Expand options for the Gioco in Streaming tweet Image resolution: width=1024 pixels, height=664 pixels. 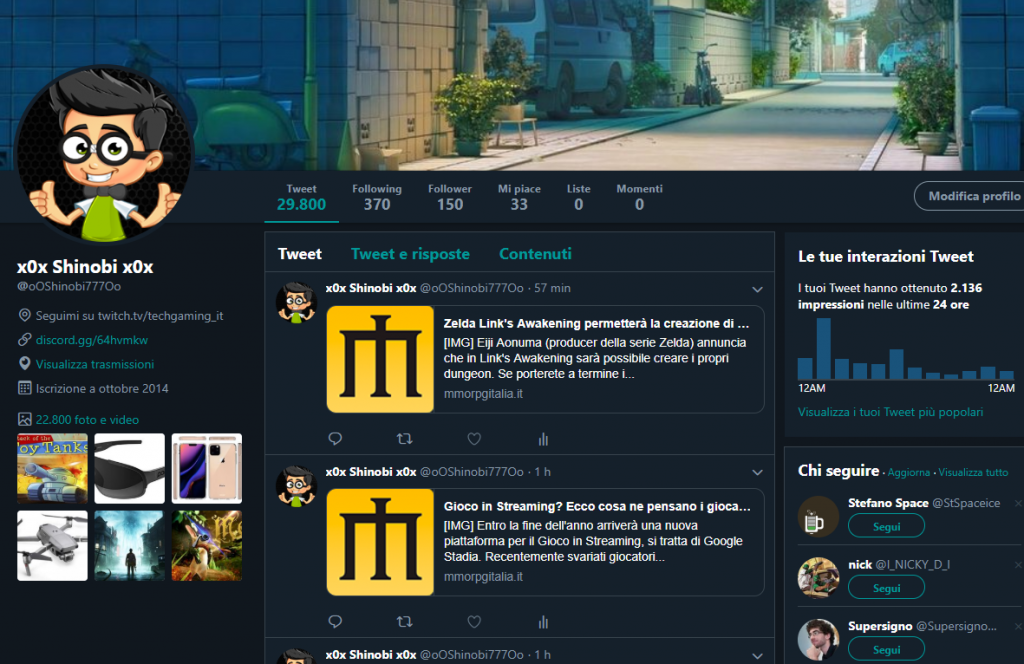click(x=757, y=472)
